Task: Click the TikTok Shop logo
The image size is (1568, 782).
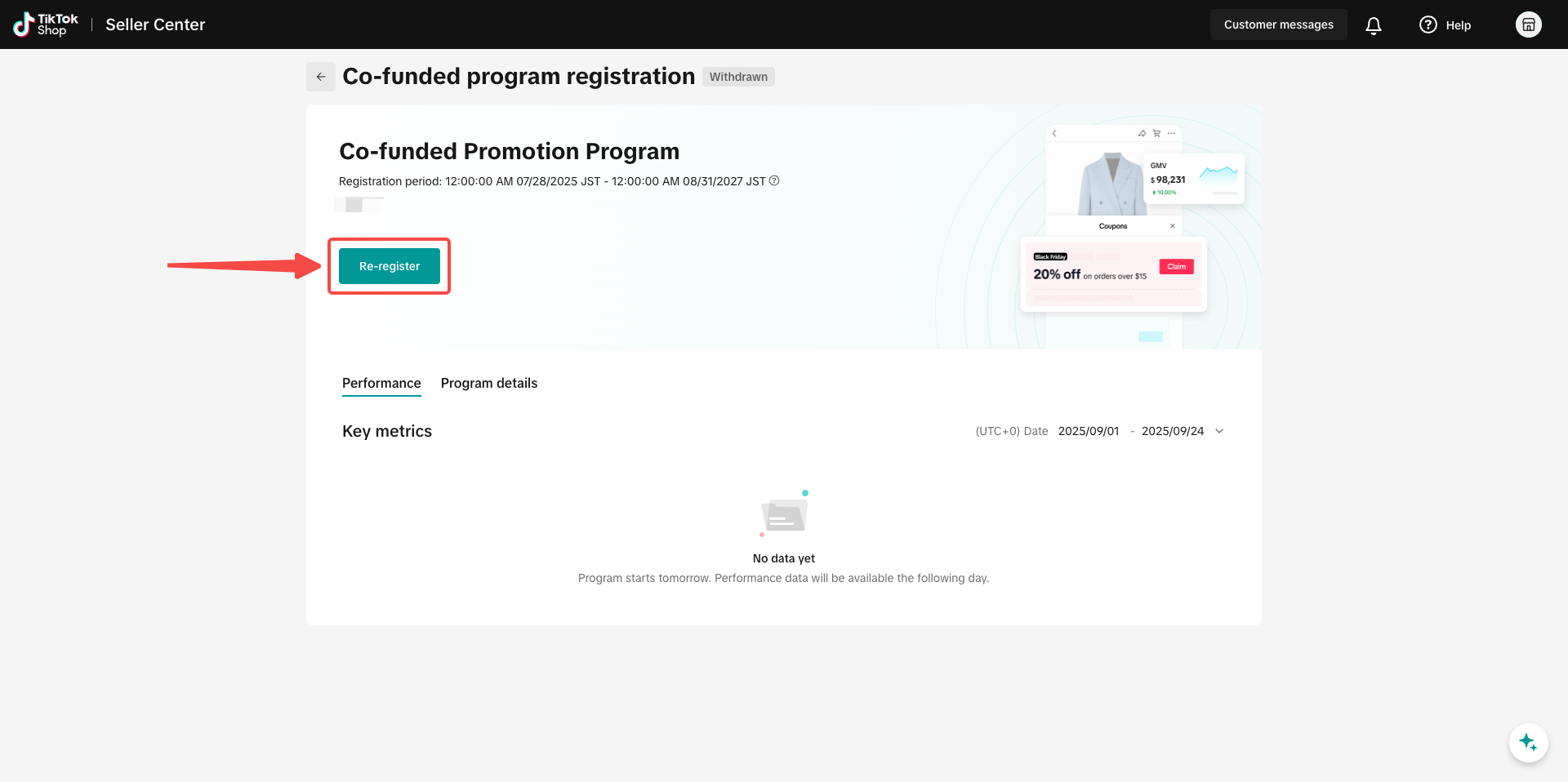Action: coord(46,24)
